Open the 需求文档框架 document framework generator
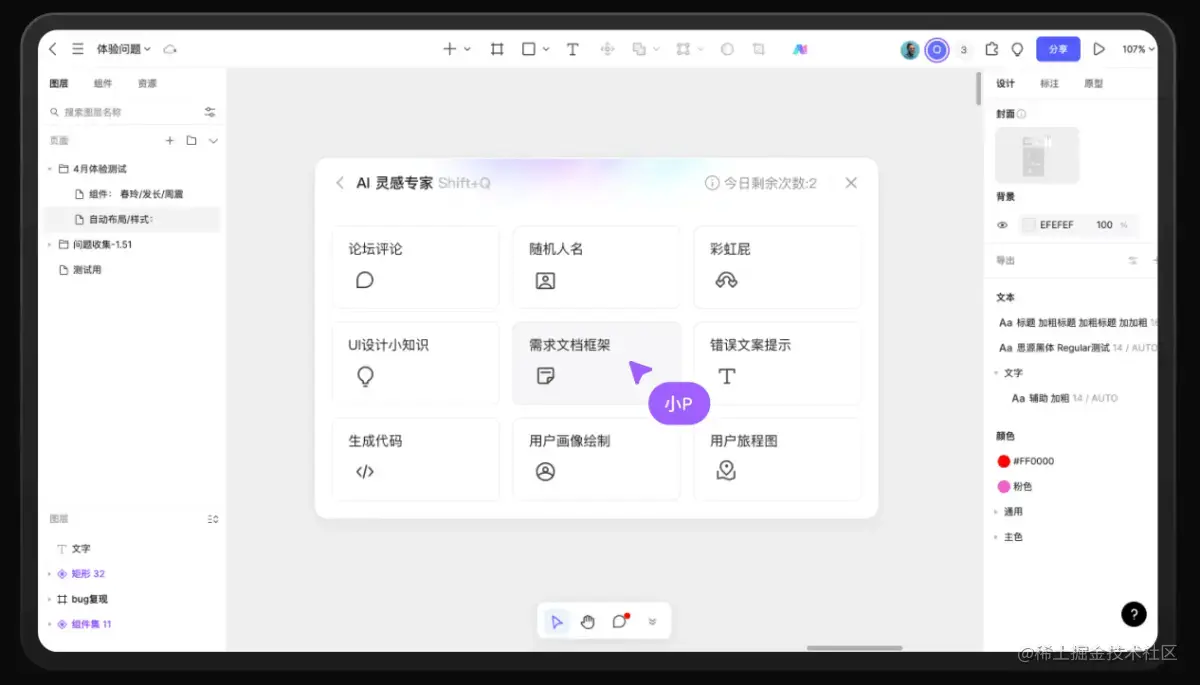This screenshot has height=685, width=1200. point(597,363)
